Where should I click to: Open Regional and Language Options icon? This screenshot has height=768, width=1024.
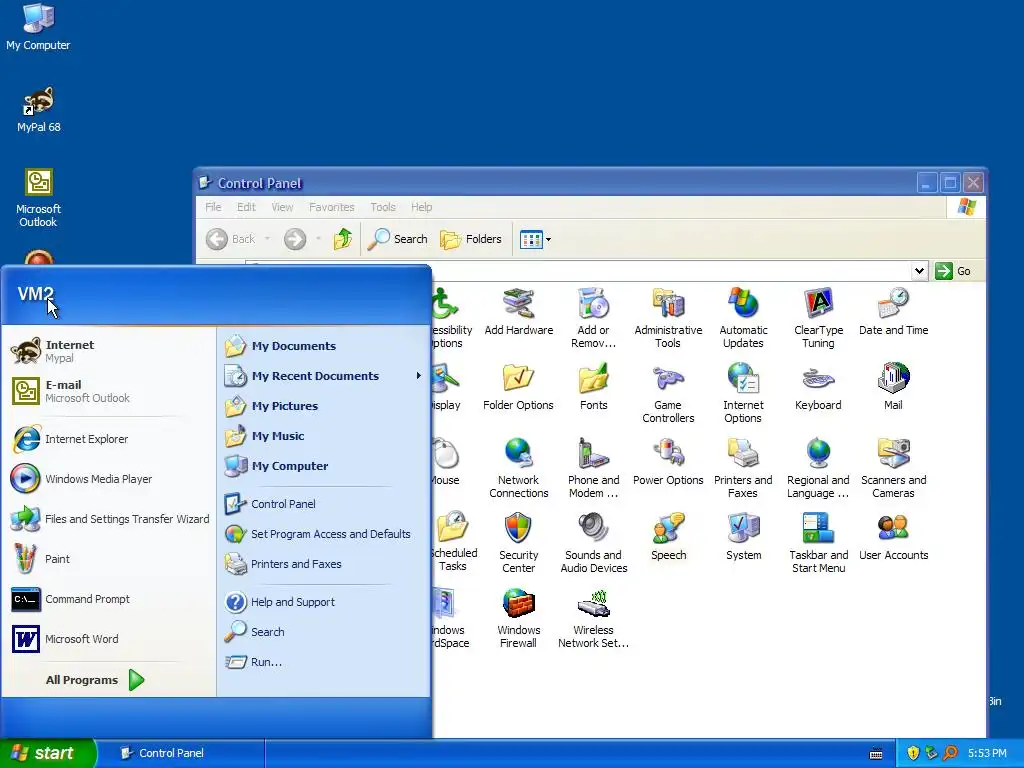click(x=818, y=469)
